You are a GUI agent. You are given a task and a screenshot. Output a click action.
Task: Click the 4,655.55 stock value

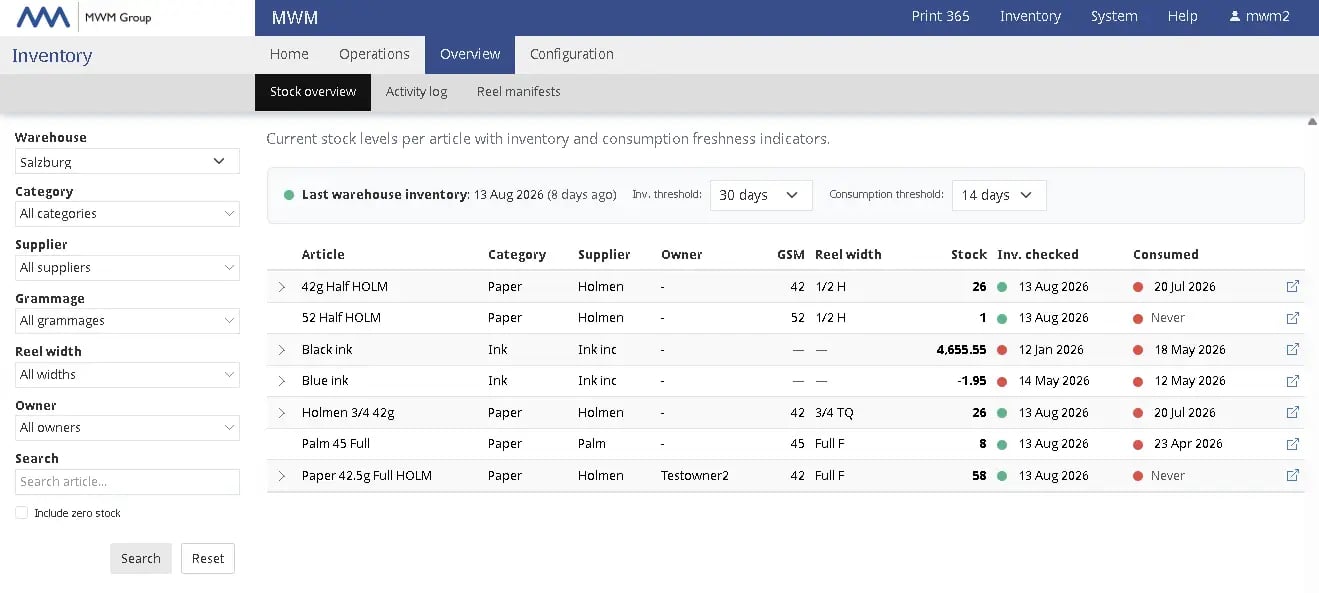point(962,350)
